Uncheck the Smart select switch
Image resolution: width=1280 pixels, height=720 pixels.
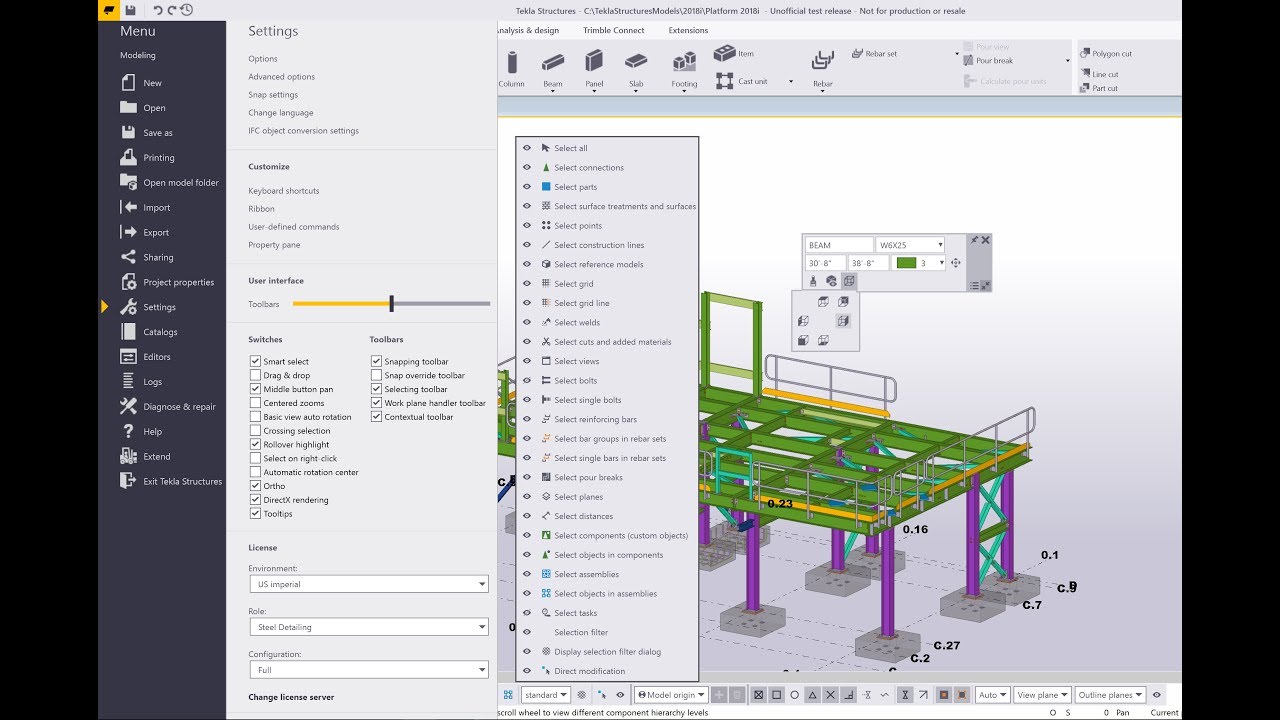255,361
